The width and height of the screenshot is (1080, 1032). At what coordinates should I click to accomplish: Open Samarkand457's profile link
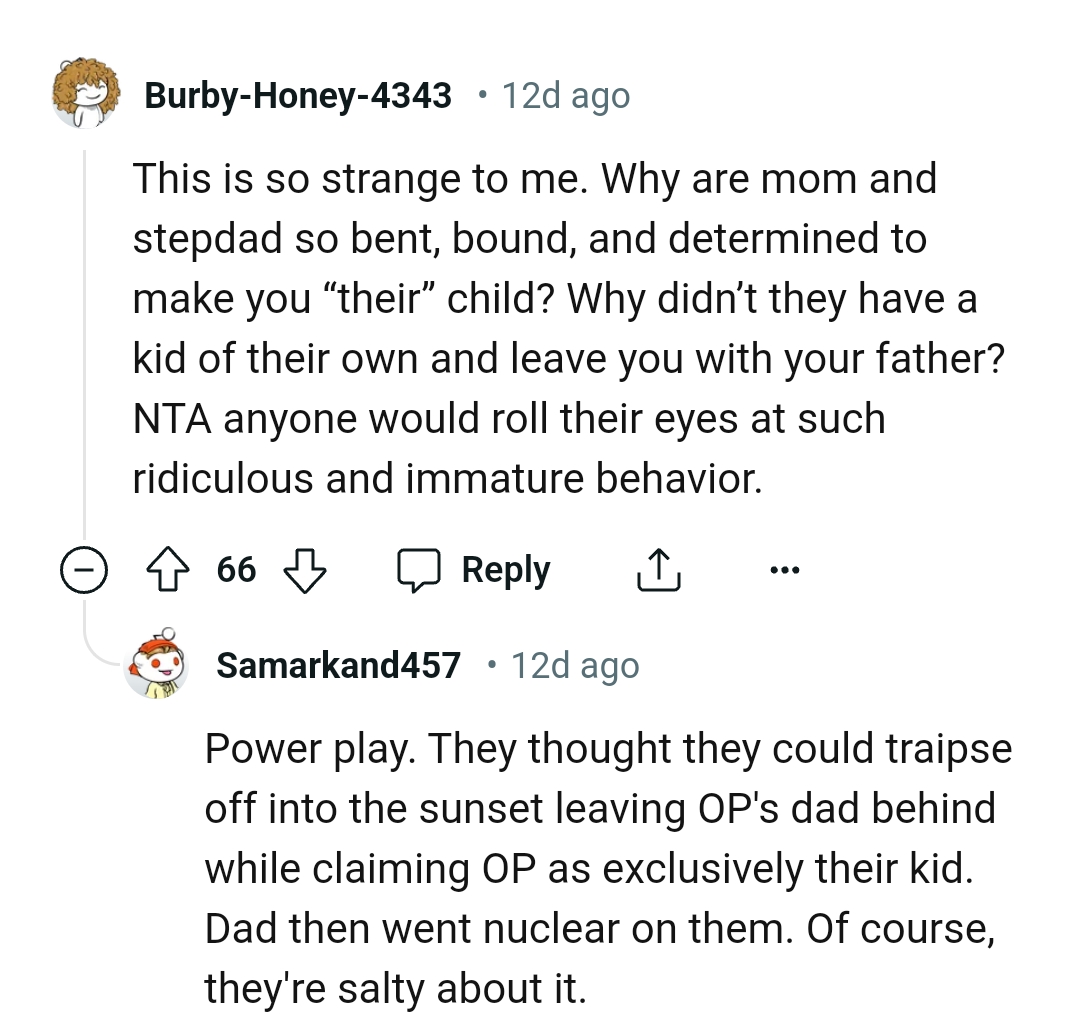(x=339, y=663)
